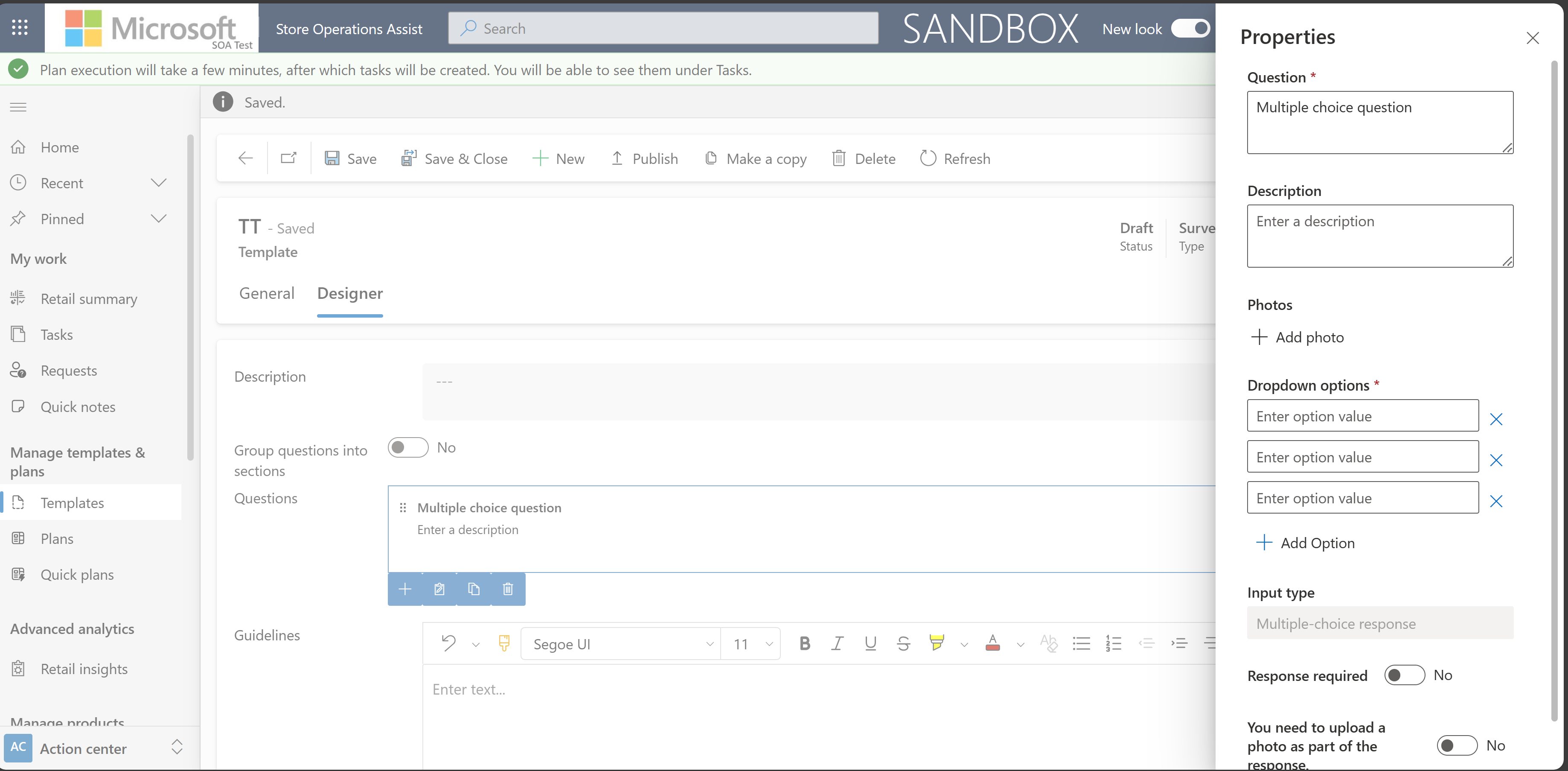
Task: Click the Make a copy icon
Action: click(711, 158)
